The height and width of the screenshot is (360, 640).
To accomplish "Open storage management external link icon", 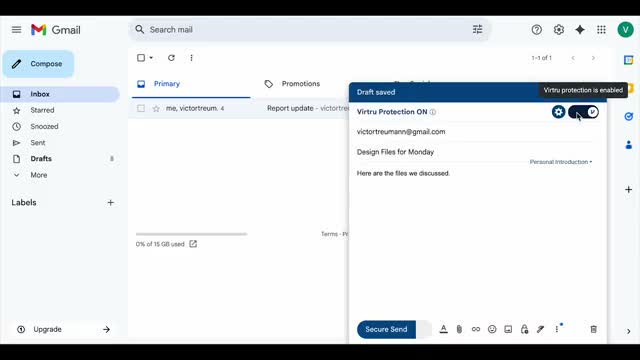I will point(193,244).
